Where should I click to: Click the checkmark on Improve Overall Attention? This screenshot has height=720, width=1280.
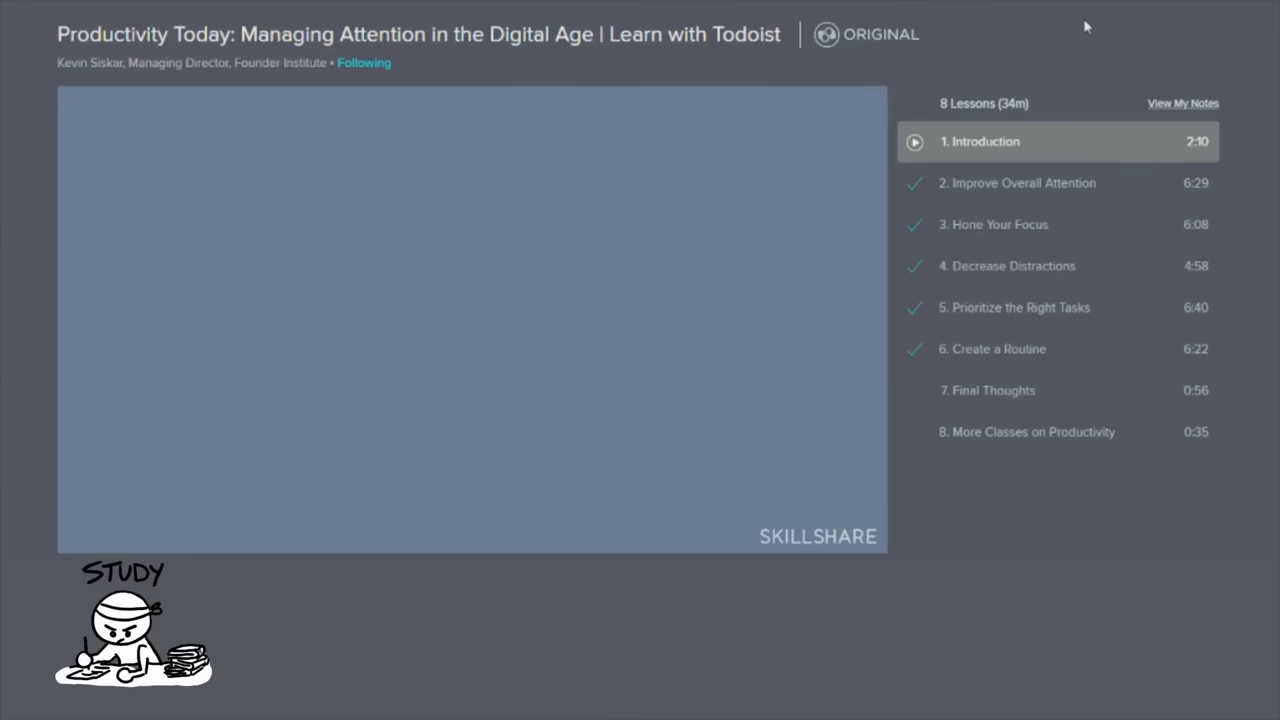point(914,183)
